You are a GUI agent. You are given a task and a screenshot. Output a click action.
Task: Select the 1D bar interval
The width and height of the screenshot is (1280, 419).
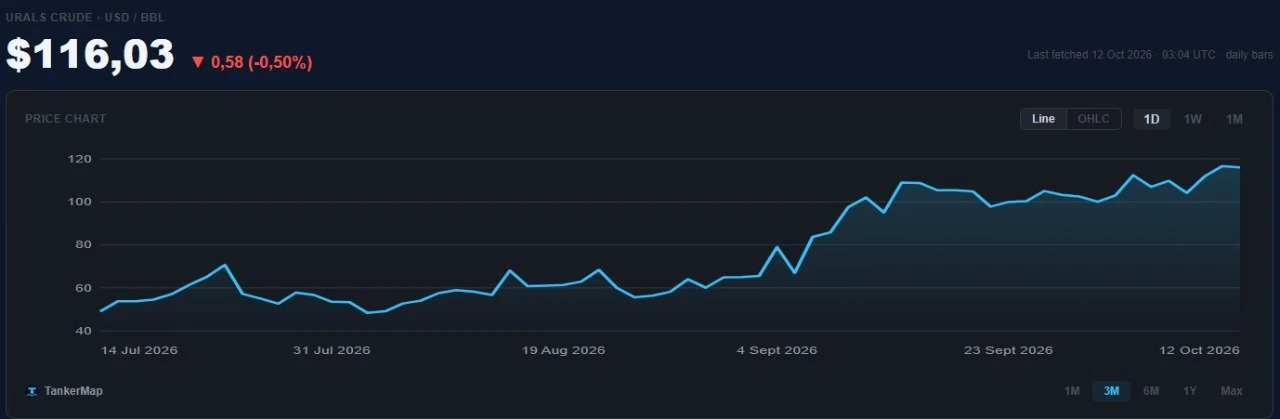click(1151, 119)
